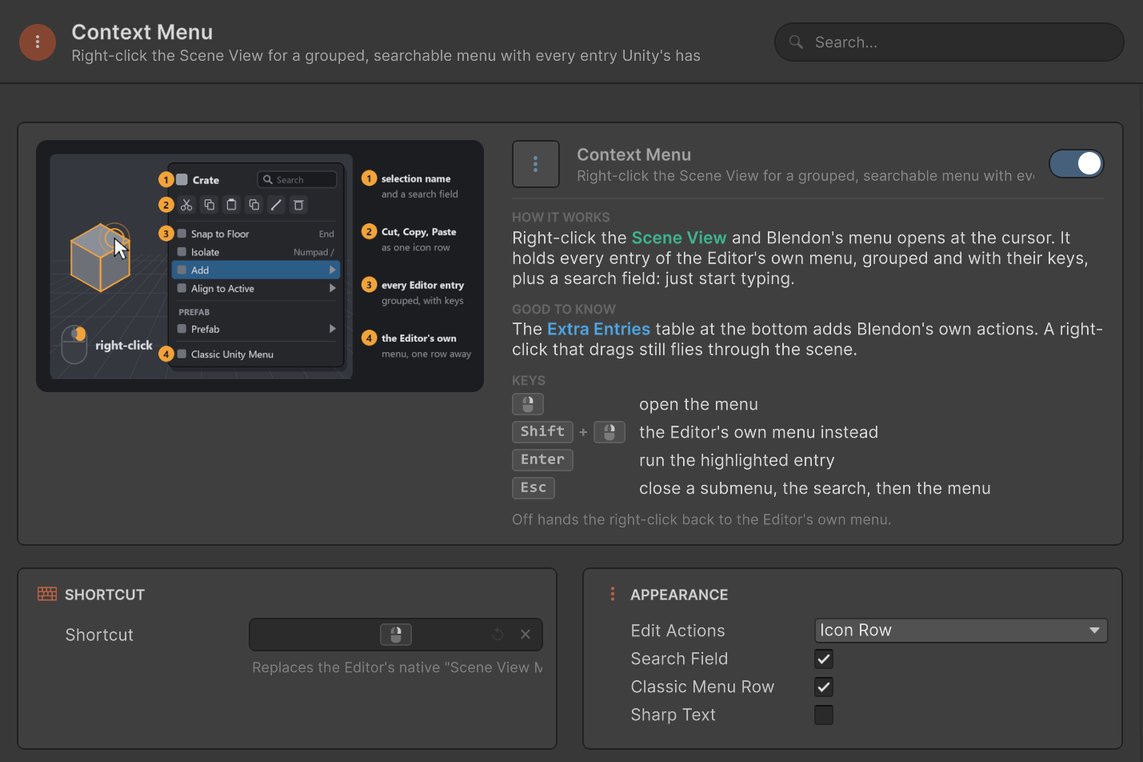Focus the top Search field
The image size is (1143, 762).
[948, 42]
